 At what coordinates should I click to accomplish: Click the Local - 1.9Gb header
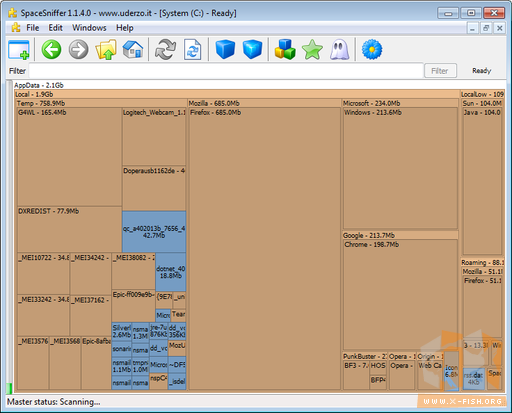click(237, 94)
